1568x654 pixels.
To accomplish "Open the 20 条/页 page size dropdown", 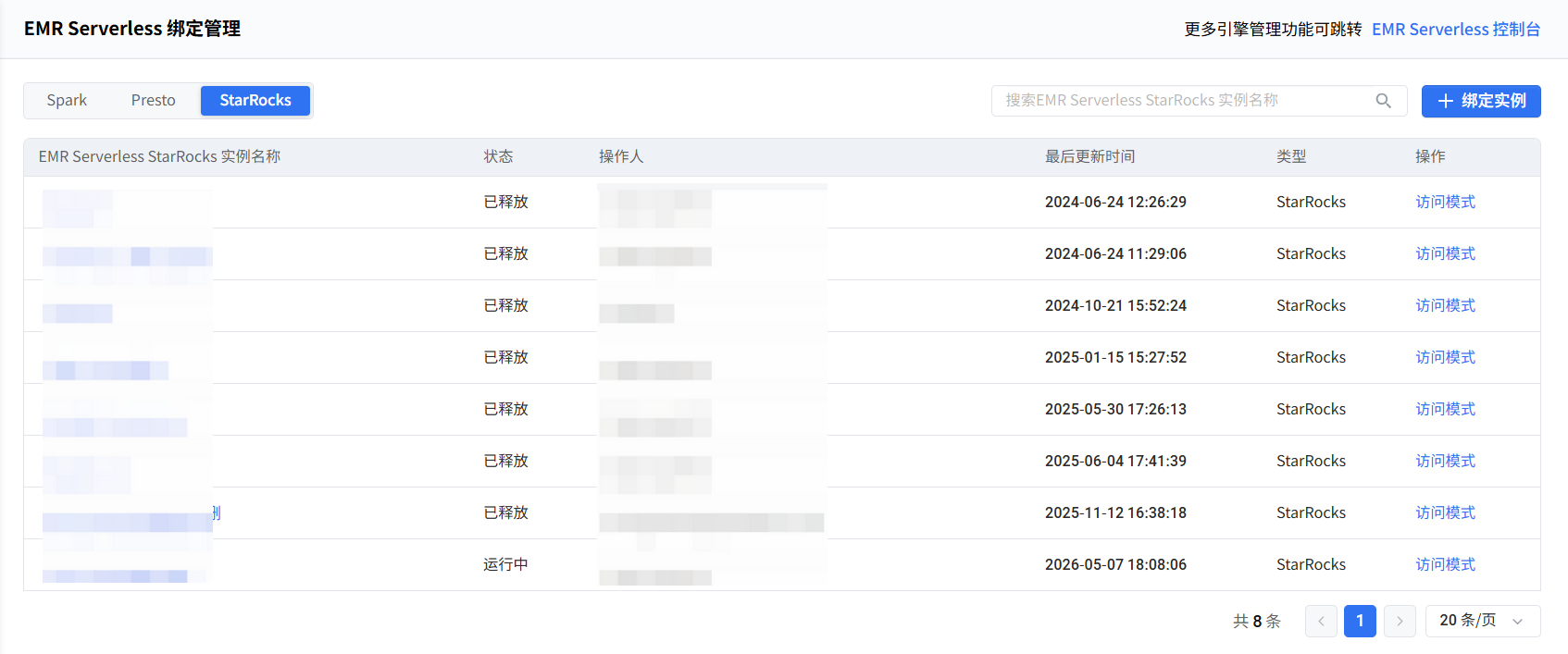I will click(1483, 621).
